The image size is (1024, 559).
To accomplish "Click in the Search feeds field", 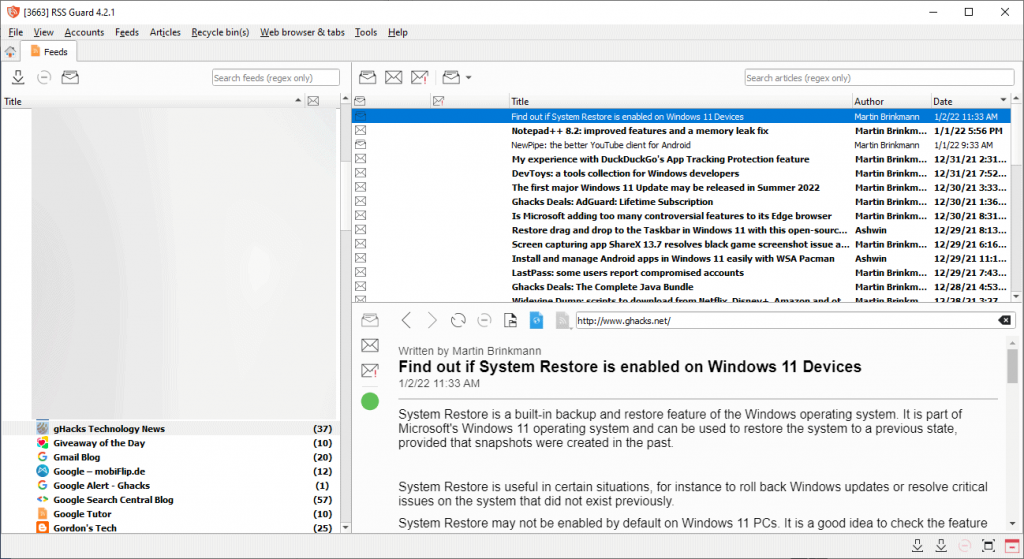I will coord(276,78).
